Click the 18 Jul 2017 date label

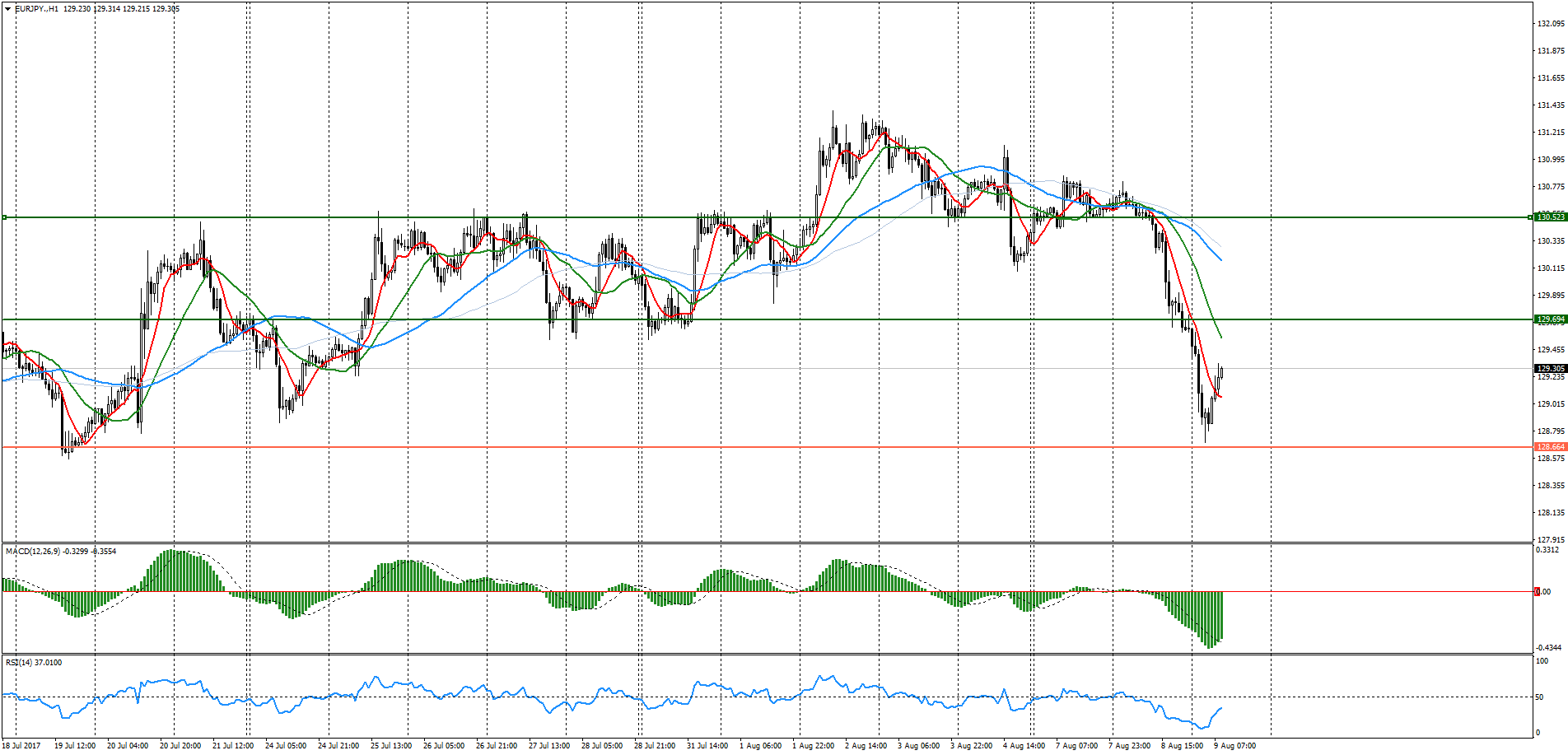pos(21,746)
